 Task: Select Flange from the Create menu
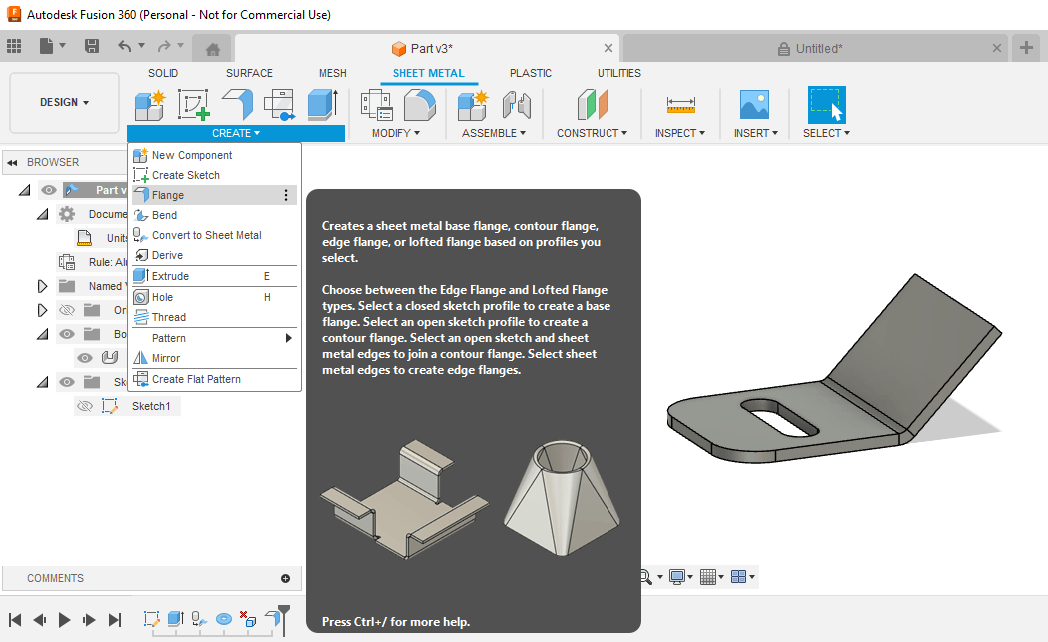(170, 195)
